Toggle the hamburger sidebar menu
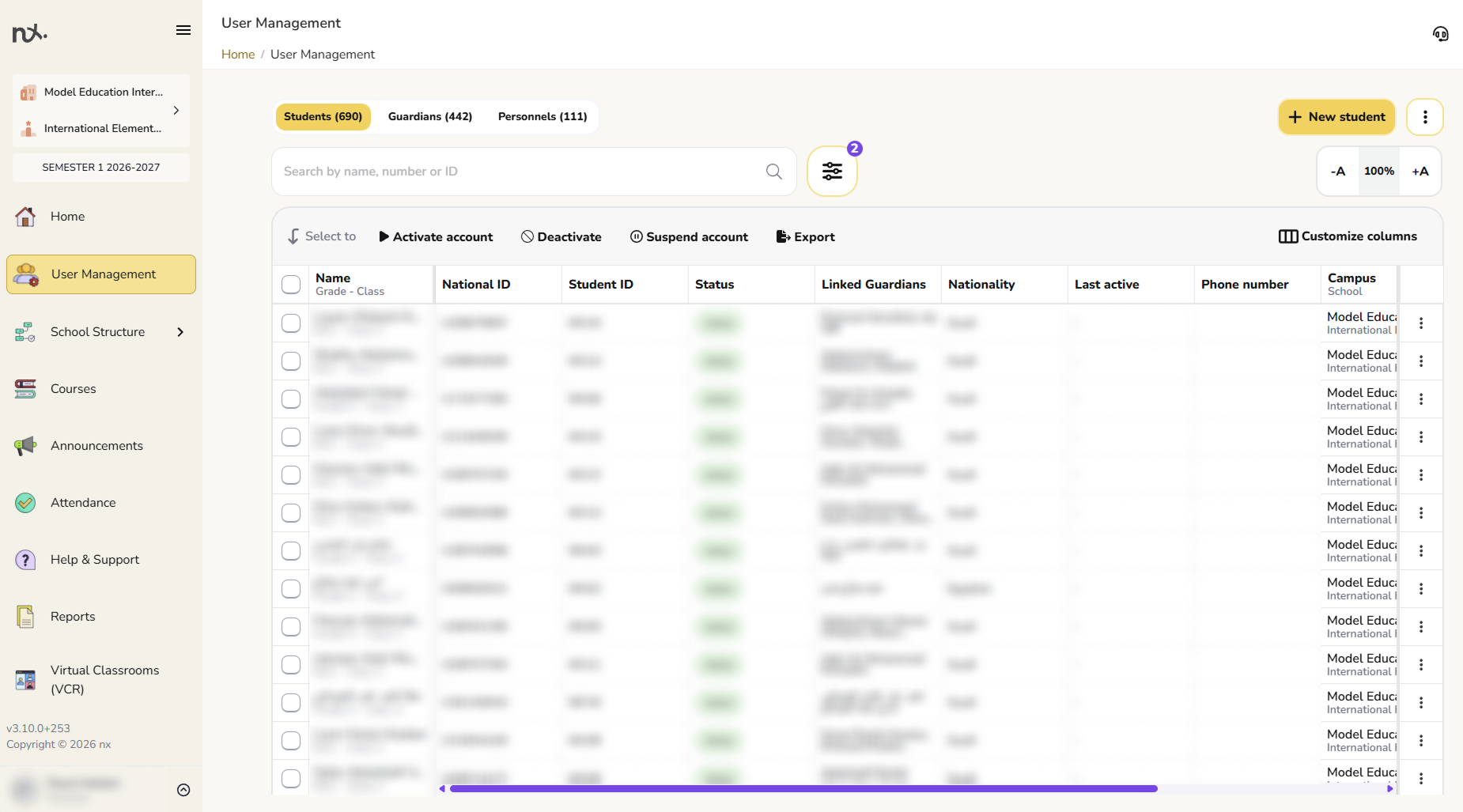The height and width of the screenshot is (812, 1463). click(x=183, y=31)
